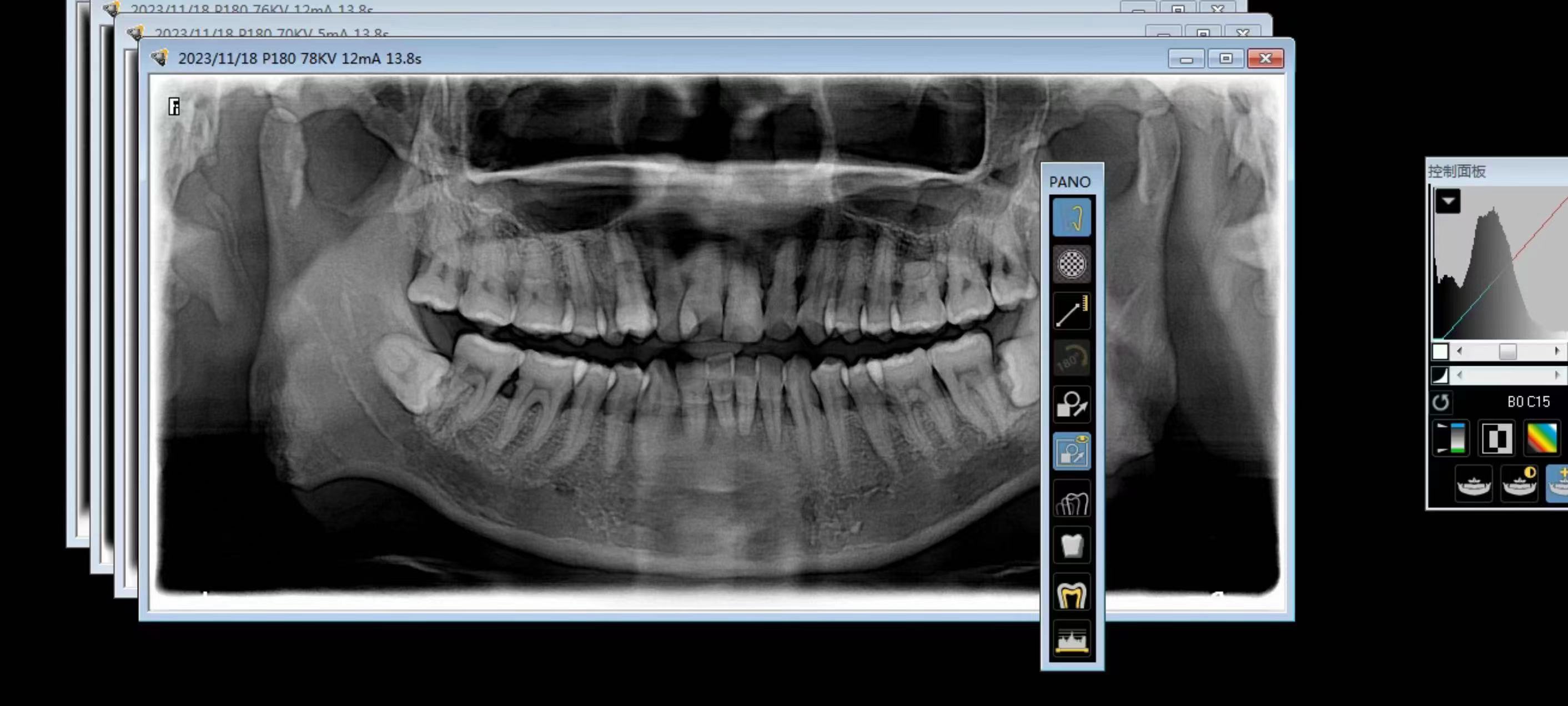Apply the pseudocolor rainbow filter
Image resolution: width=1568 pixels, height=706 pixels.
(x=1542, y=437)
